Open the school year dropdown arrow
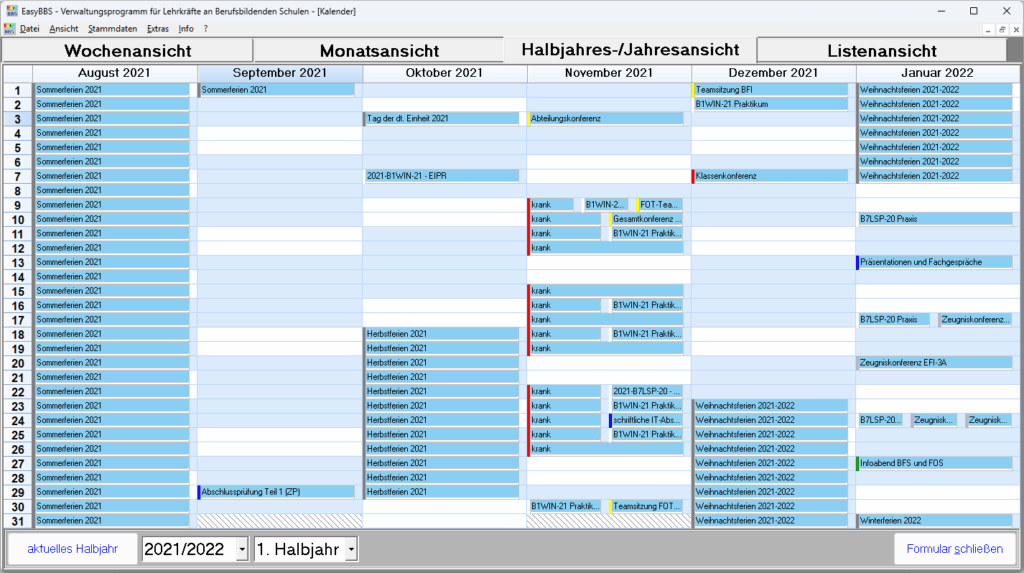This screenshot has width=1024, height=573. (242, 549)
